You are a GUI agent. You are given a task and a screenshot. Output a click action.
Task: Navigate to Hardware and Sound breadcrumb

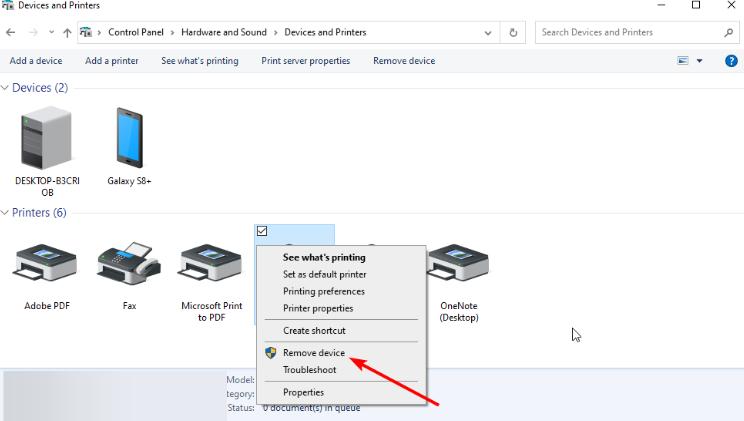224,32
